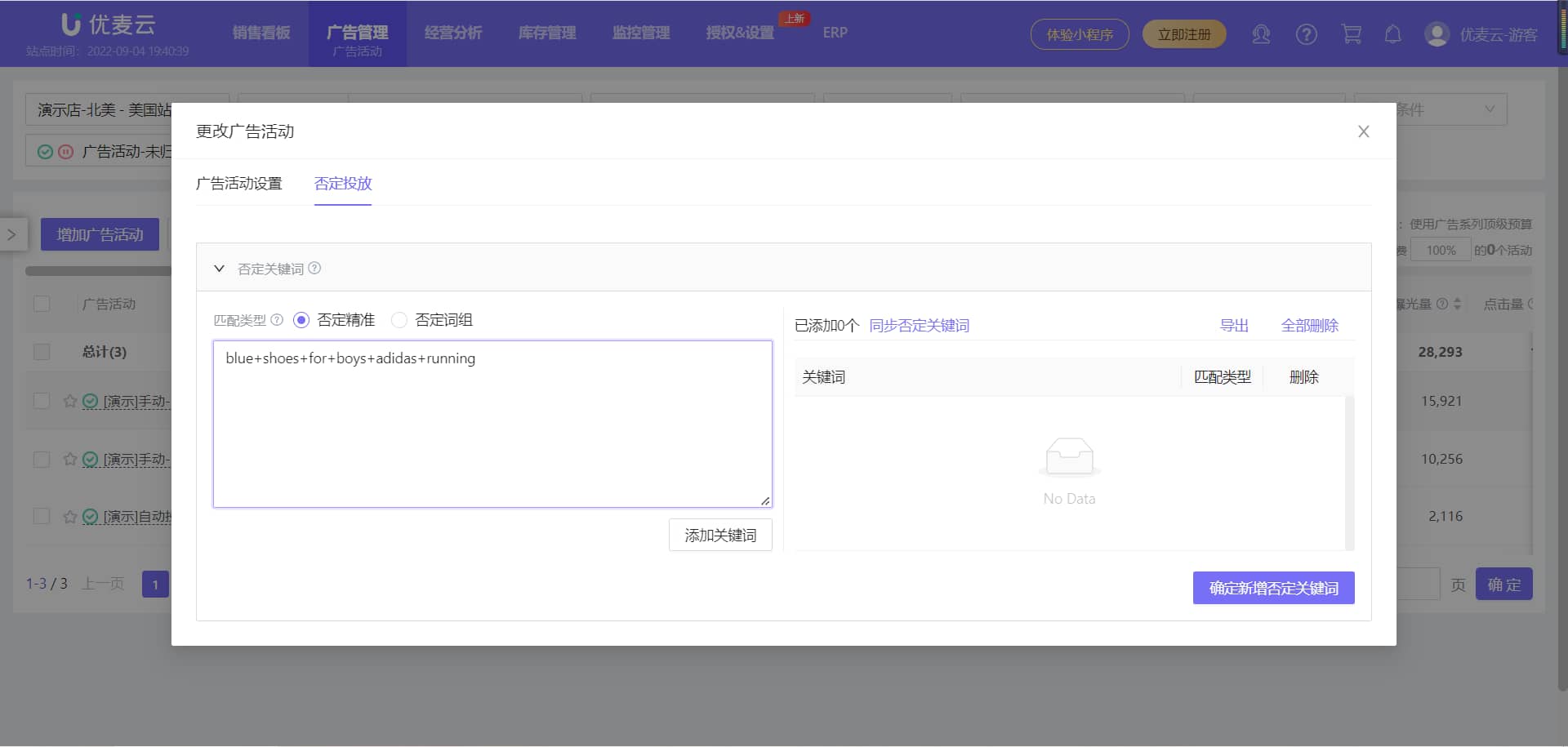1568x747 pixels.
Task: Expand the left sidebar arrow
Action: point(12,234)
